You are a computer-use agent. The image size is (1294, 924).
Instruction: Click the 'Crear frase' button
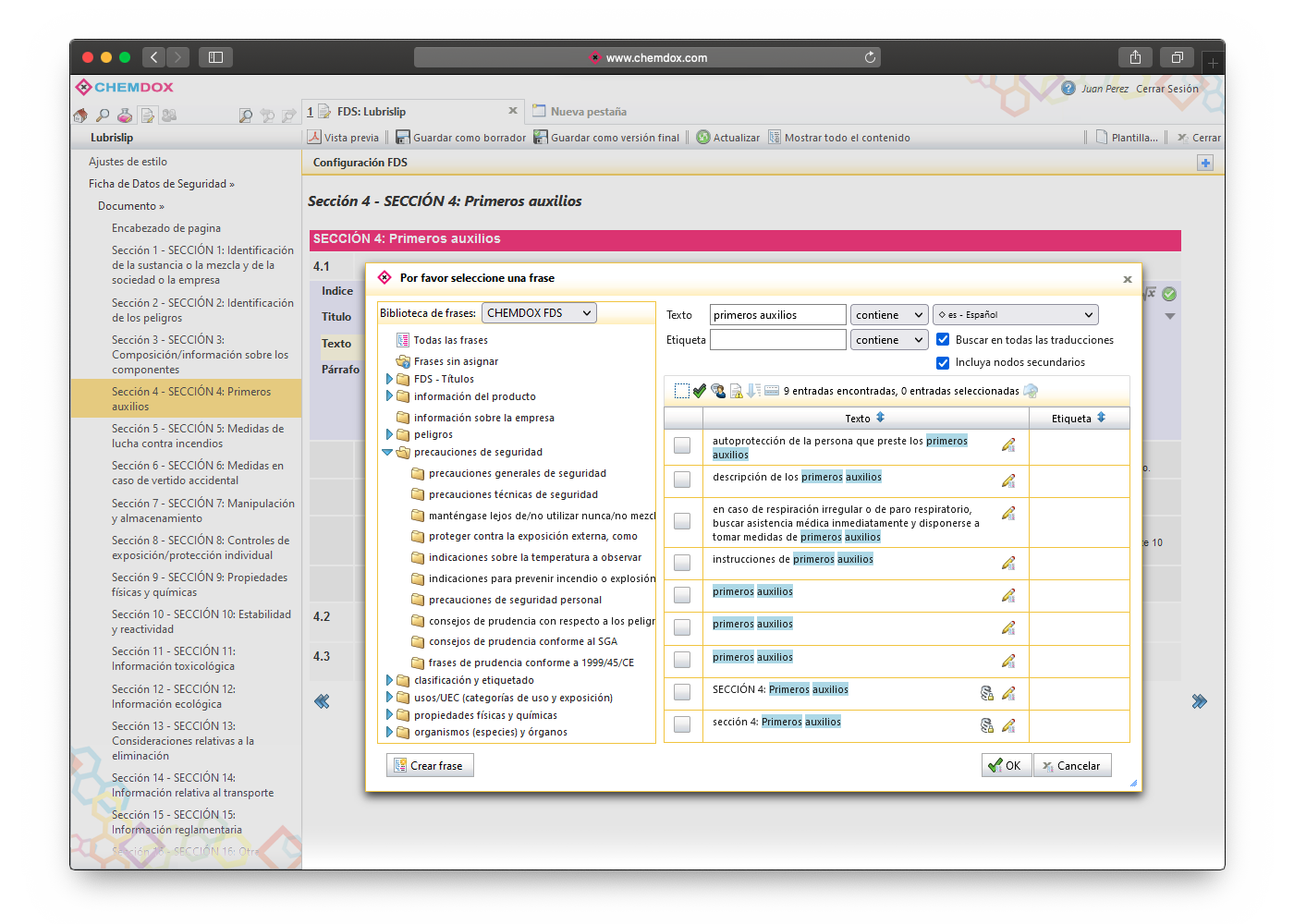tap(430, 765)
